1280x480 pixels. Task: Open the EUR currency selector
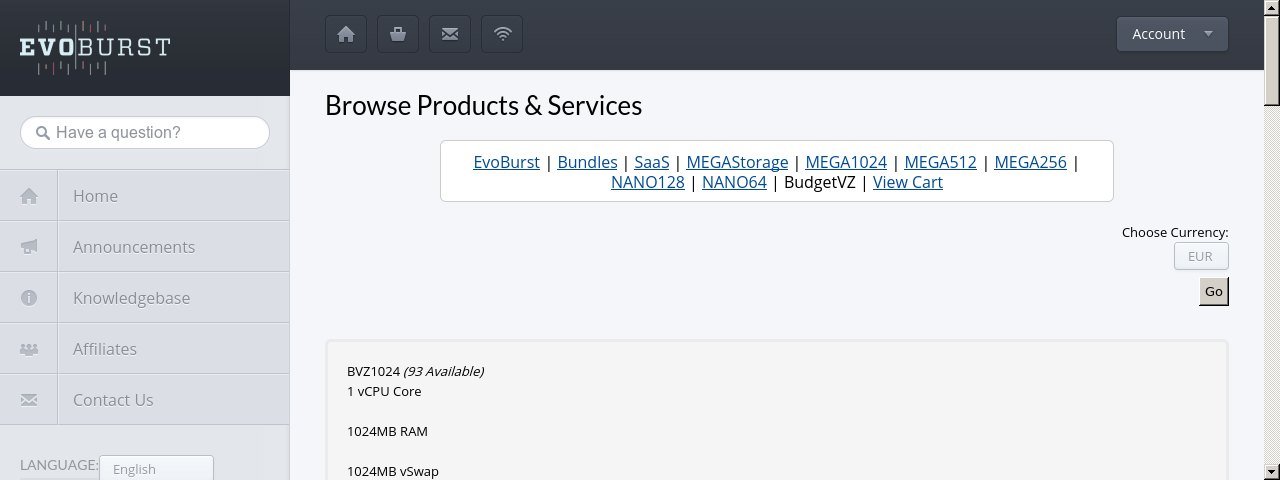click(x=1201, y=256)
